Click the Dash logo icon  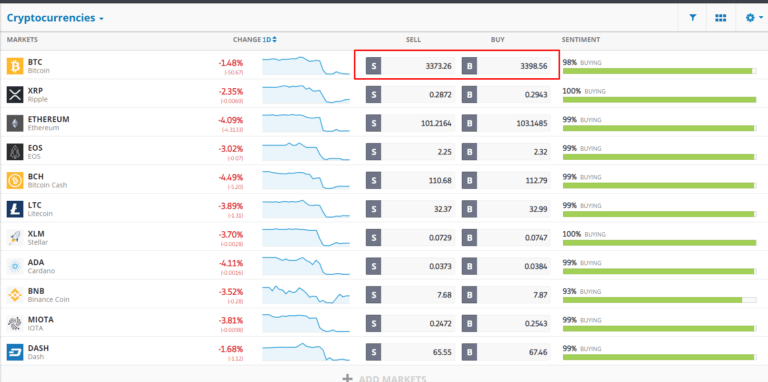(15, 352)
